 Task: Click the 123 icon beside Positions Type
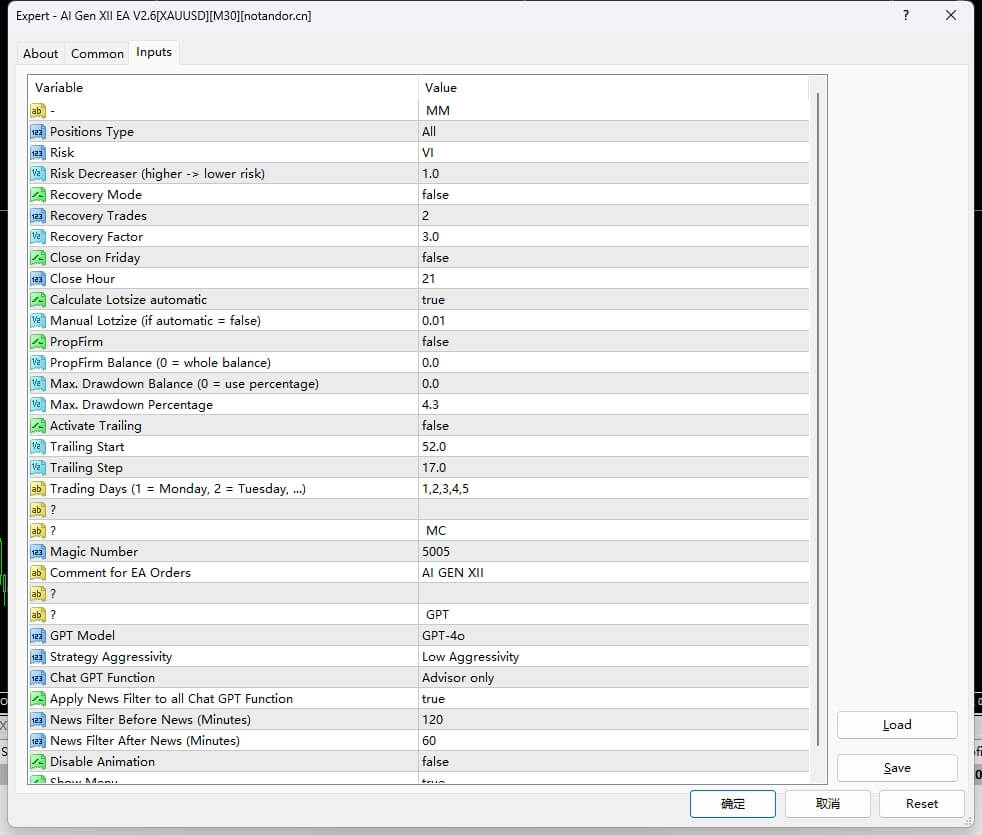click(x=41, y=131)
